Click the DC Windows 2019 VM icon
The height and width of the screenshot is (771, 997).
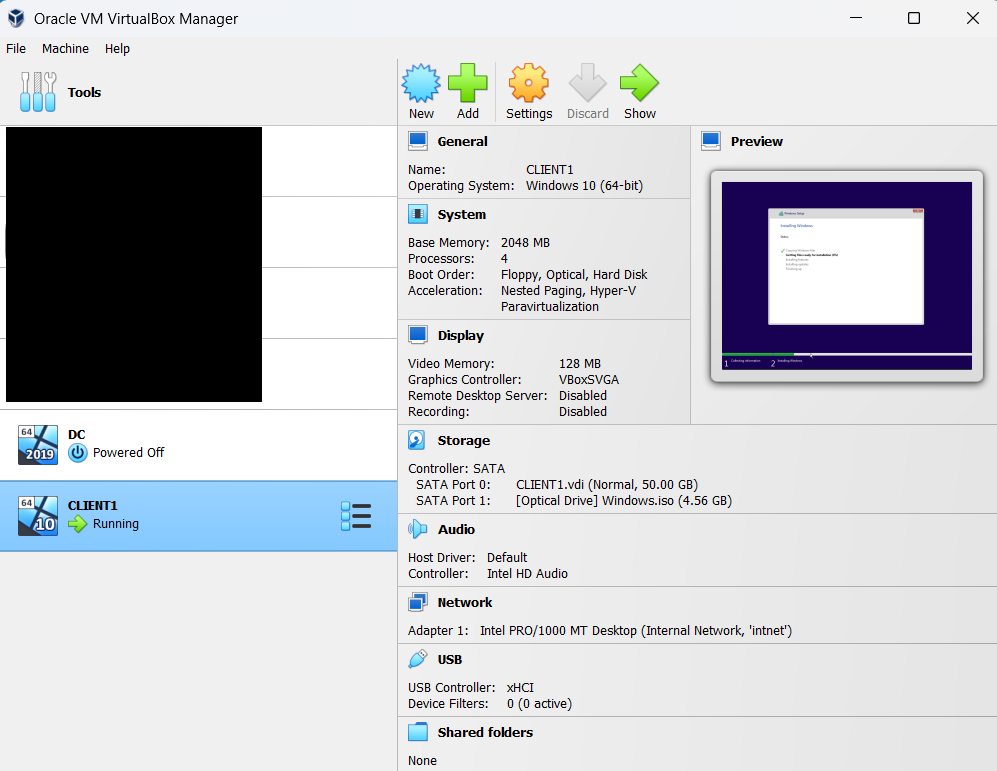click(38, 445)
